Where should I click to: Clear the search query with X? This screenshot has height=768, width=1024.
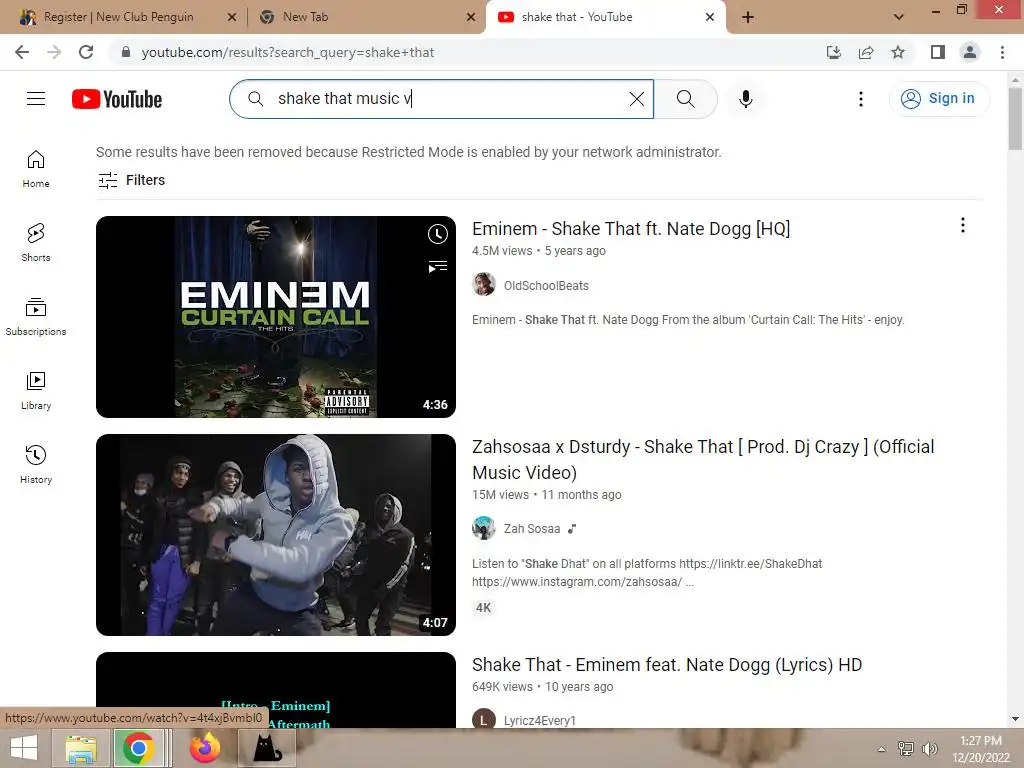tap(636, 99)
